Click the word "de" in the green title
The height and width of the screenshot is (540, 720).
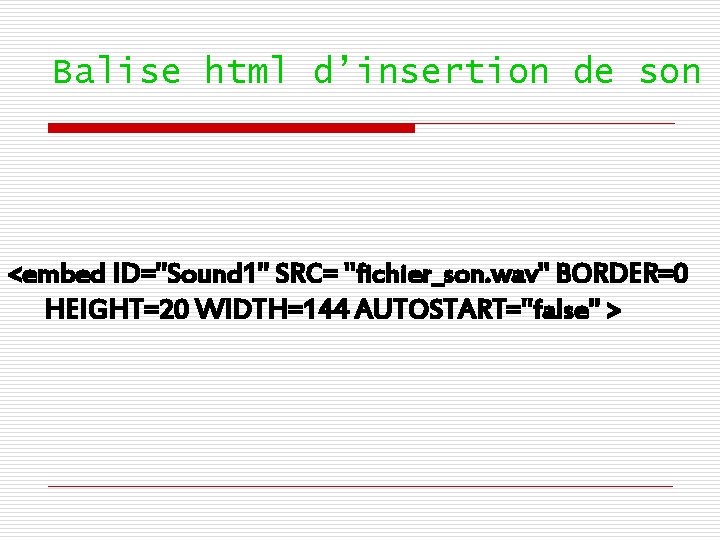tap(593, 71)
